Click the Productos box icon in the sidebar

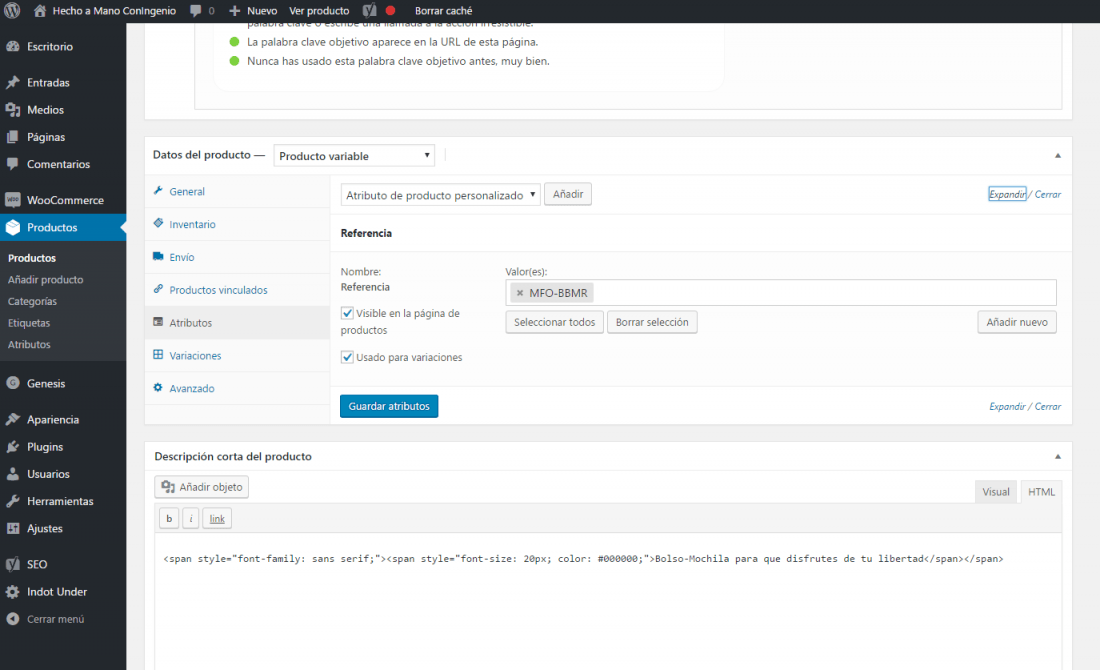tap(13, 227)
